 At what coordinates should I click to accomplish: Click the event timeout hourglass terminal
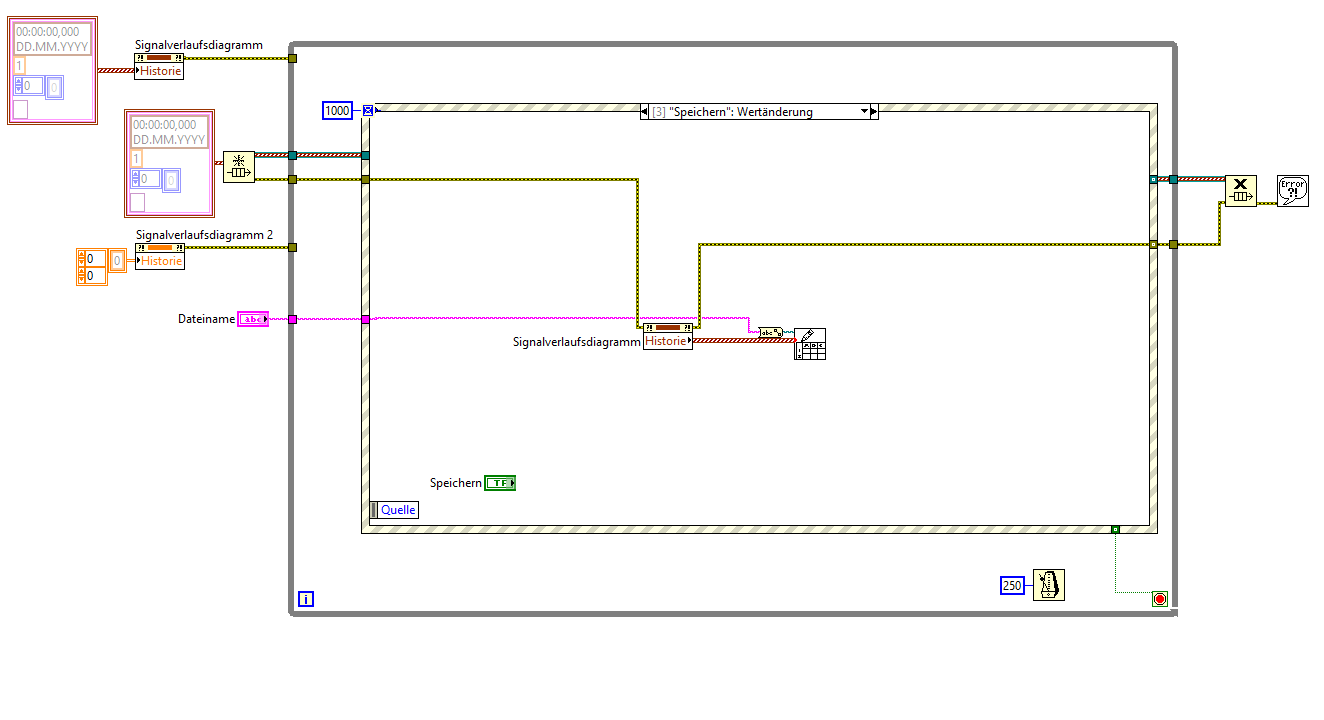(x=368, y=110)
